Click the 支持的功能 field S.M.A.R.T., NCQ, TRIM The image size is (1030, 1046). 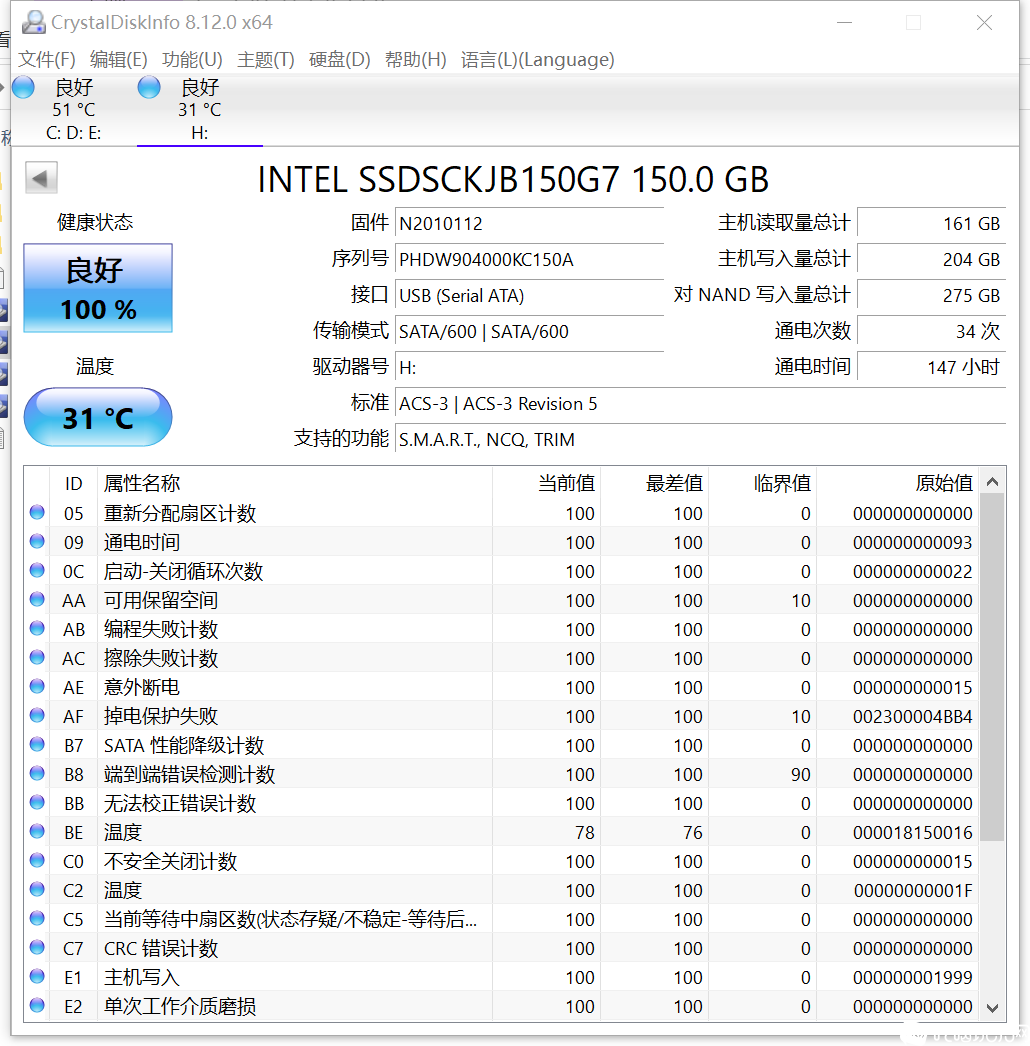[700, 440]
